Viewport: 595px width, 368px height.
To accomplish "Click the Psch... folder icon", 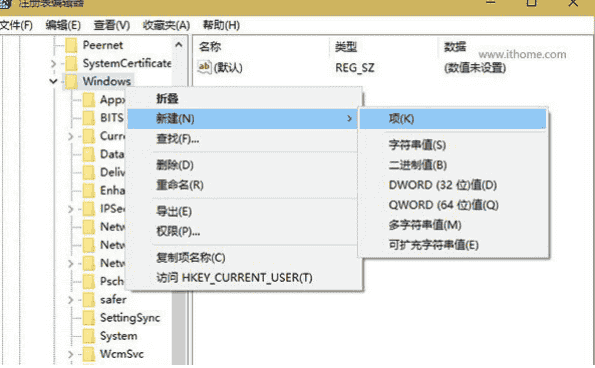I will (89, 282).
